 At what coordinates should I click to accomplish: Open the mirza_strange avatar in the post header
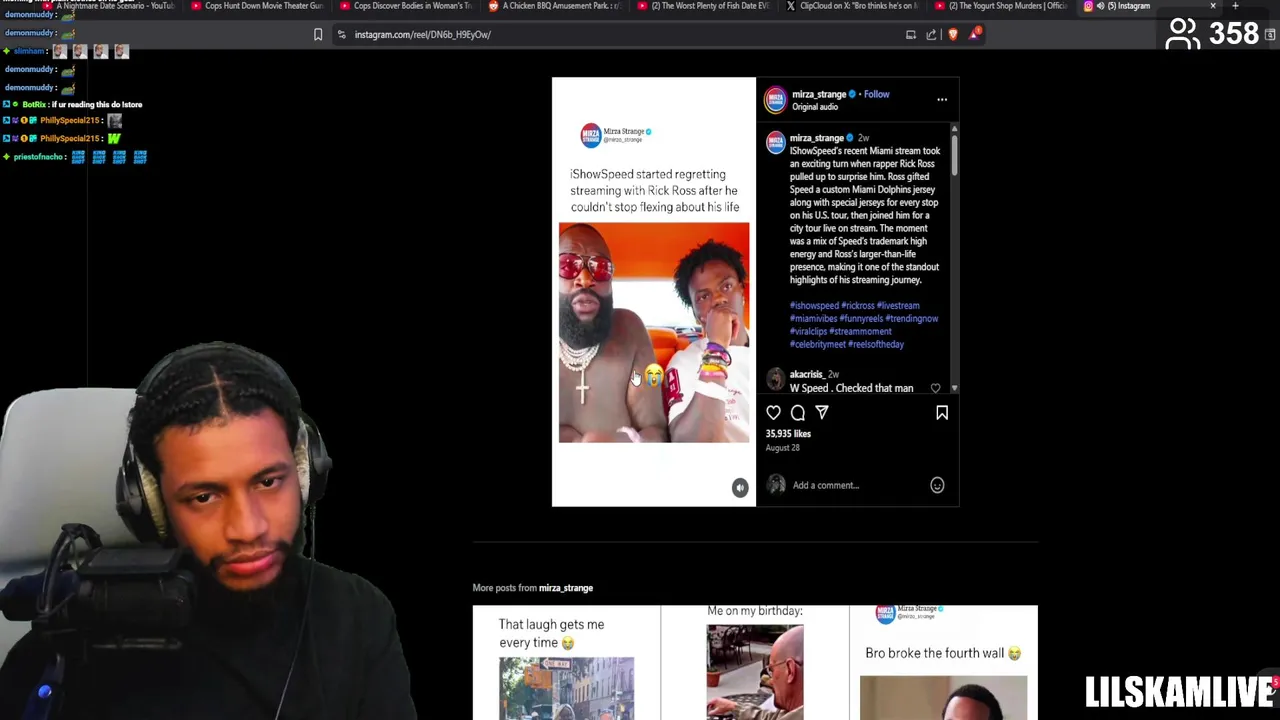pyautogui.click(x=776, y=99)
